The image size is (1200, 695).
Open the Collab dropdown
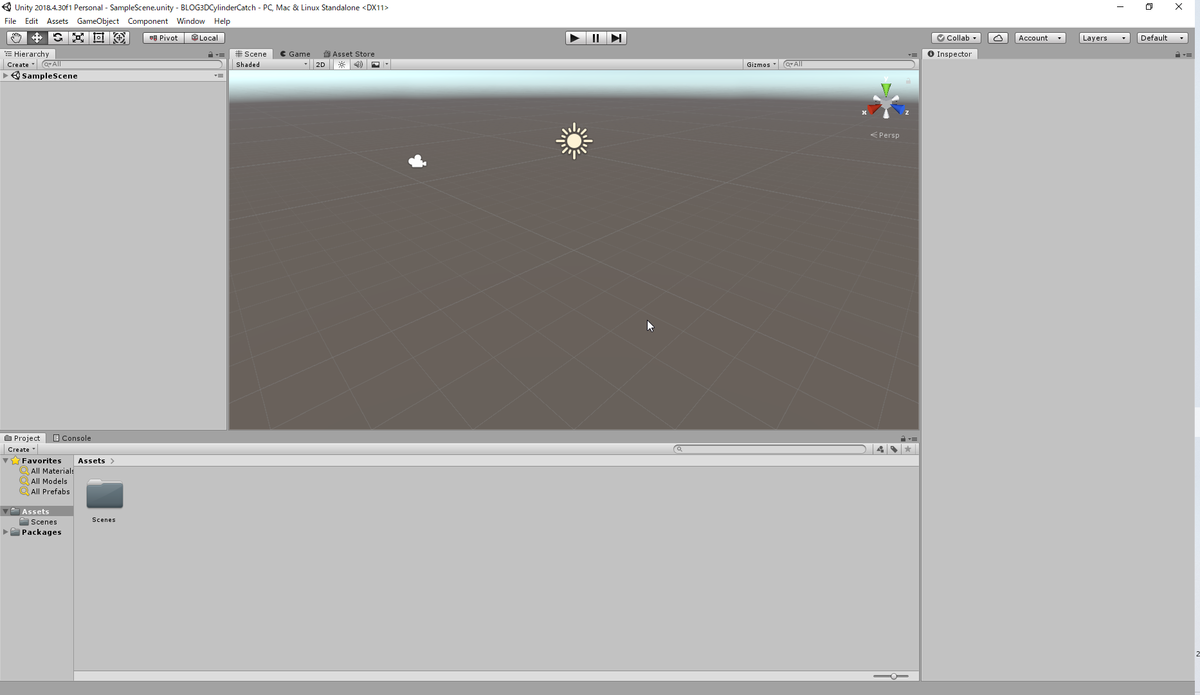pyautogui.click(x=957, y=38)
